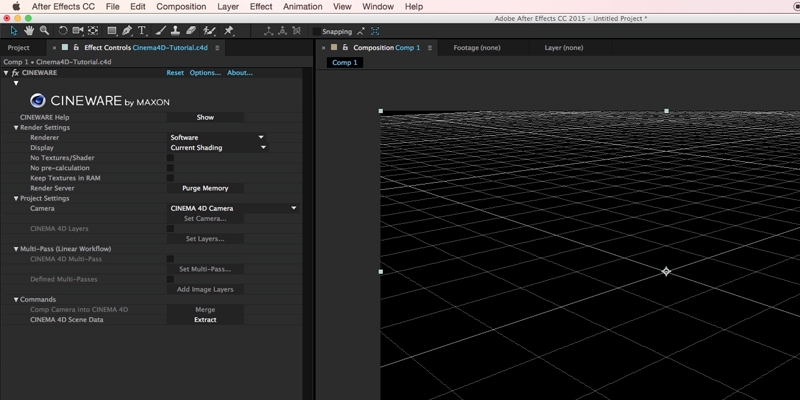The image size is (800, 400).
Task: Toggle Effect Controls panel lock icon
Action: pos(76,47)
